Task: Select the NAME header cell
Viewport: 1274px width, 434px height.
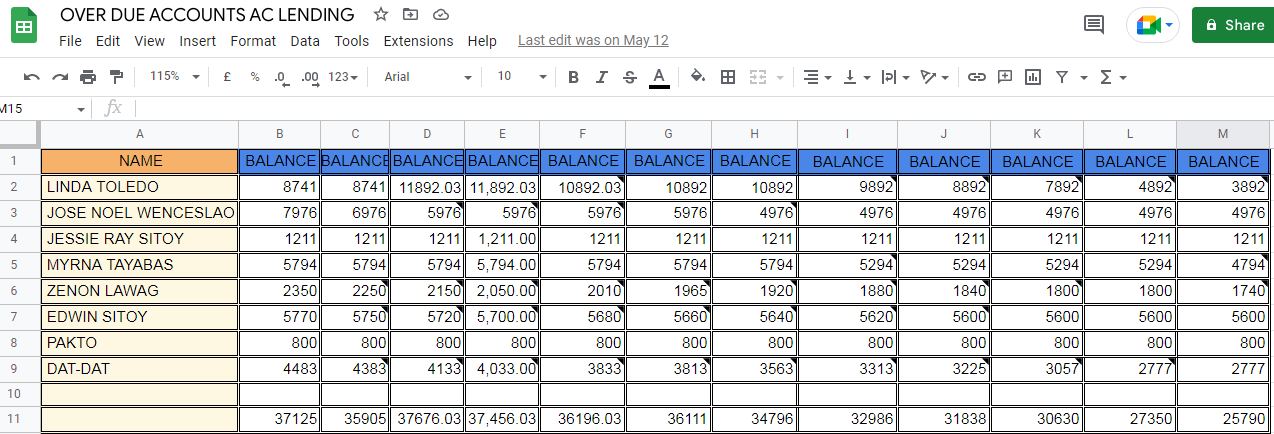Action: 140,161
